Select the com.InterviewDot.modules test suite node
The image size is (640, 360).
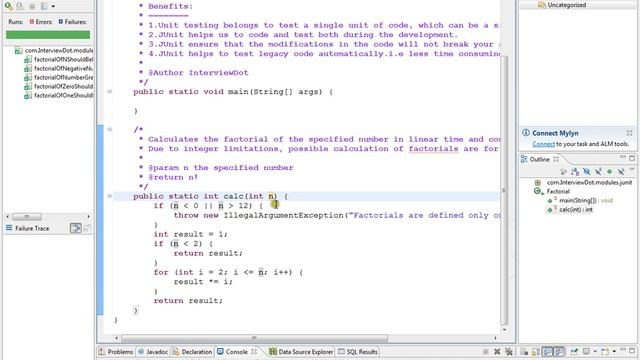(53, 50)
